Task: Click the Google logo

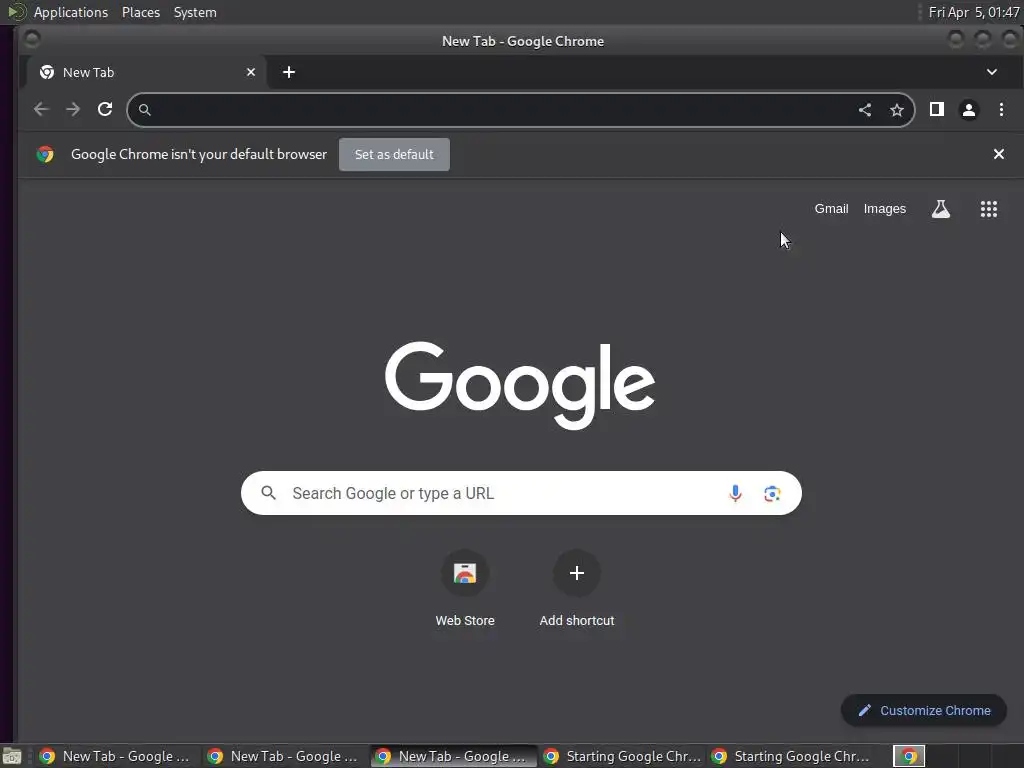Action: pyautogui.click(x=520, y=385)
